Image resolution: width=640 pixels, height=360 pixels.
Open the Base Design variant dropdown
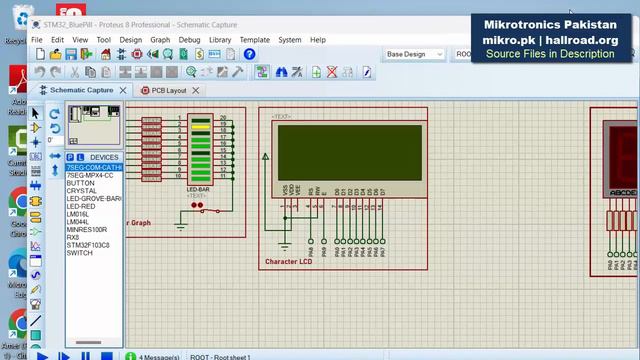point(414,54)
